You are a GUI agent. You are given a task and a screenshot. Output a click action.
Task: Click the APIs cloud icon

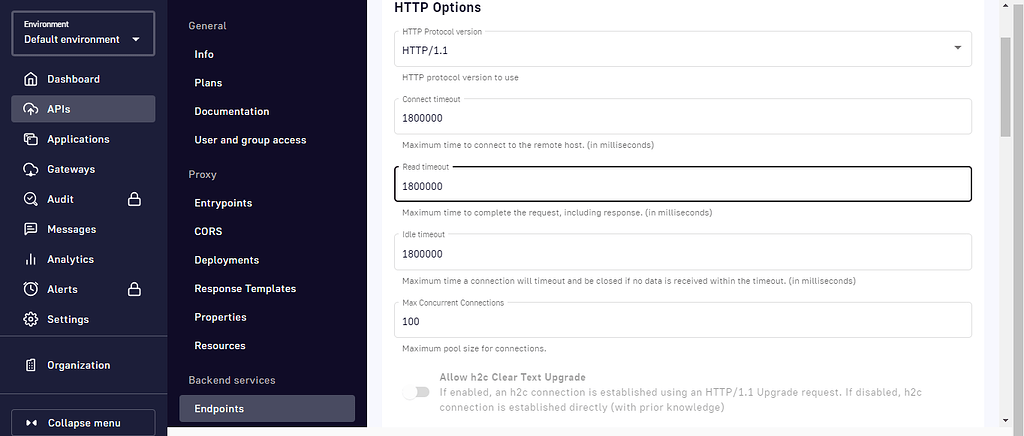[31, 109]
